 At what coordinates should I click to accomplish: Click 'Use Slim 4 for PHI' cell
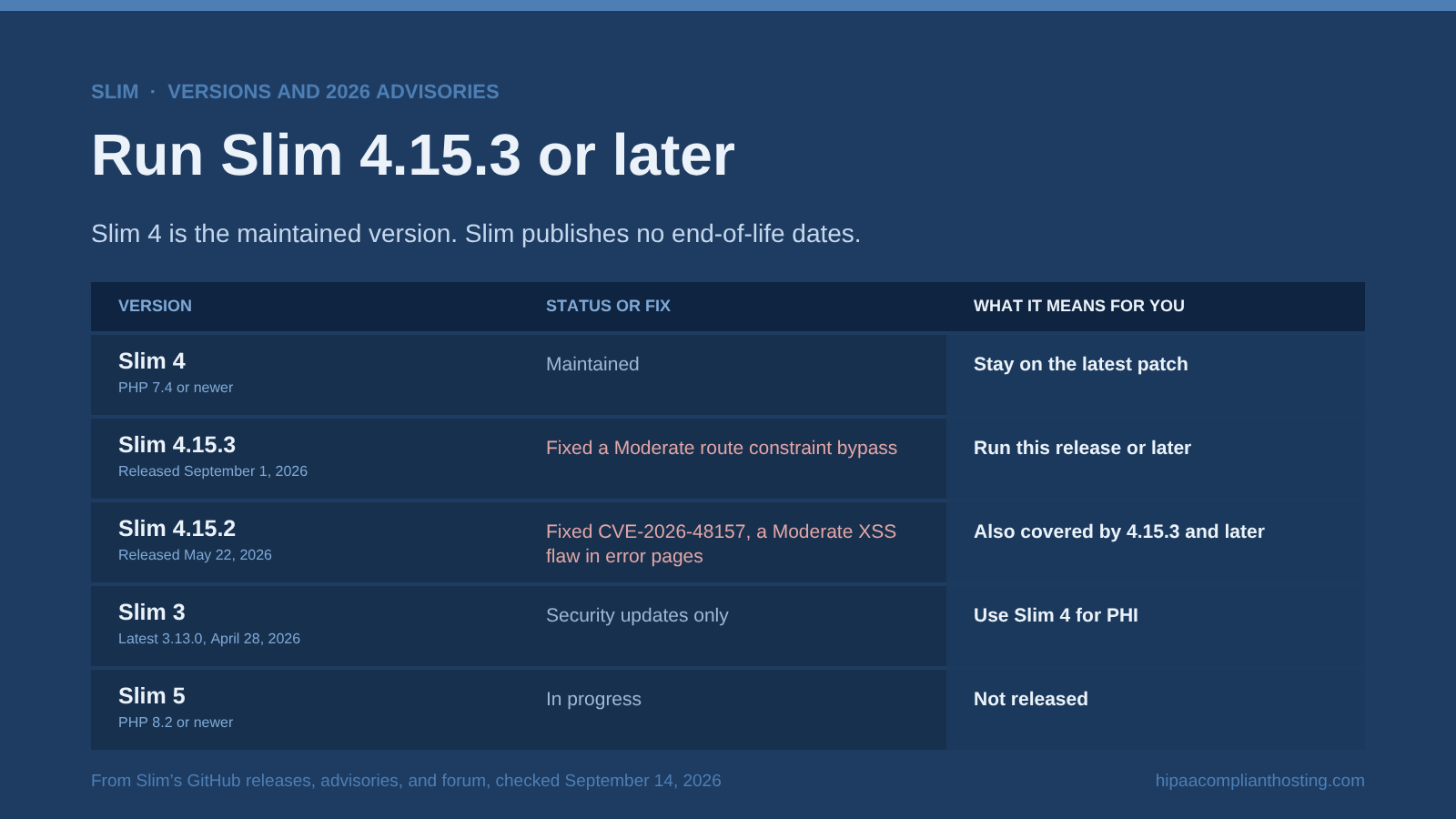coord(1056,615)
